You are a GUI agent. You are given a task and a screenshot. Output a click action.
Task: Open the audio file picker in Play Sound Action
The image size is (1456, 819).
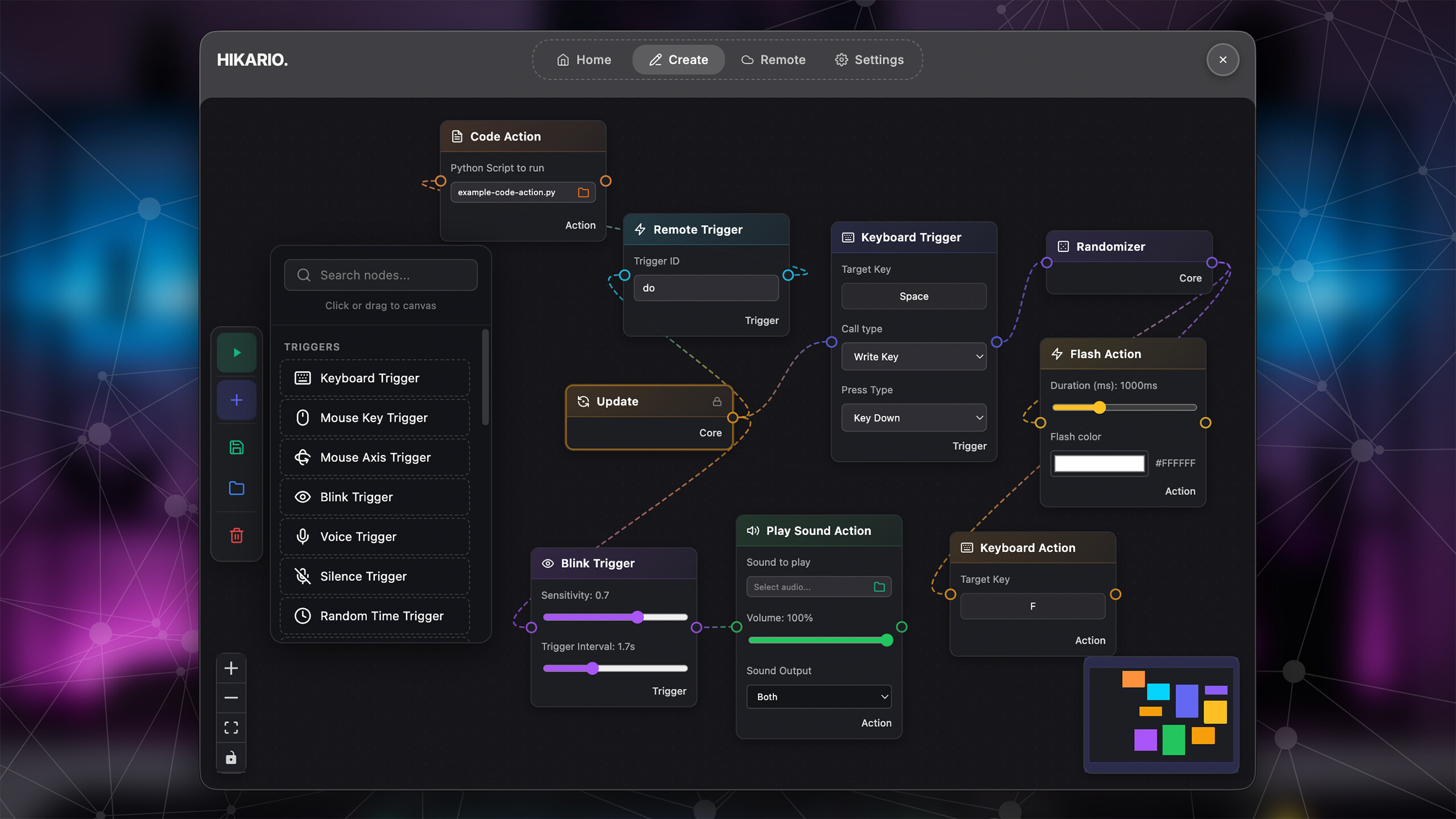point(879,586)
